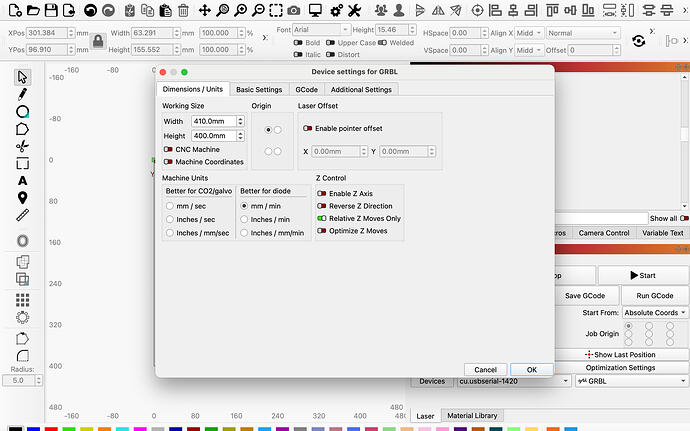This screenshot has width=690, height=431.
Task: Select the Edit Nodes pencil tool
Action: pos(23,94)
